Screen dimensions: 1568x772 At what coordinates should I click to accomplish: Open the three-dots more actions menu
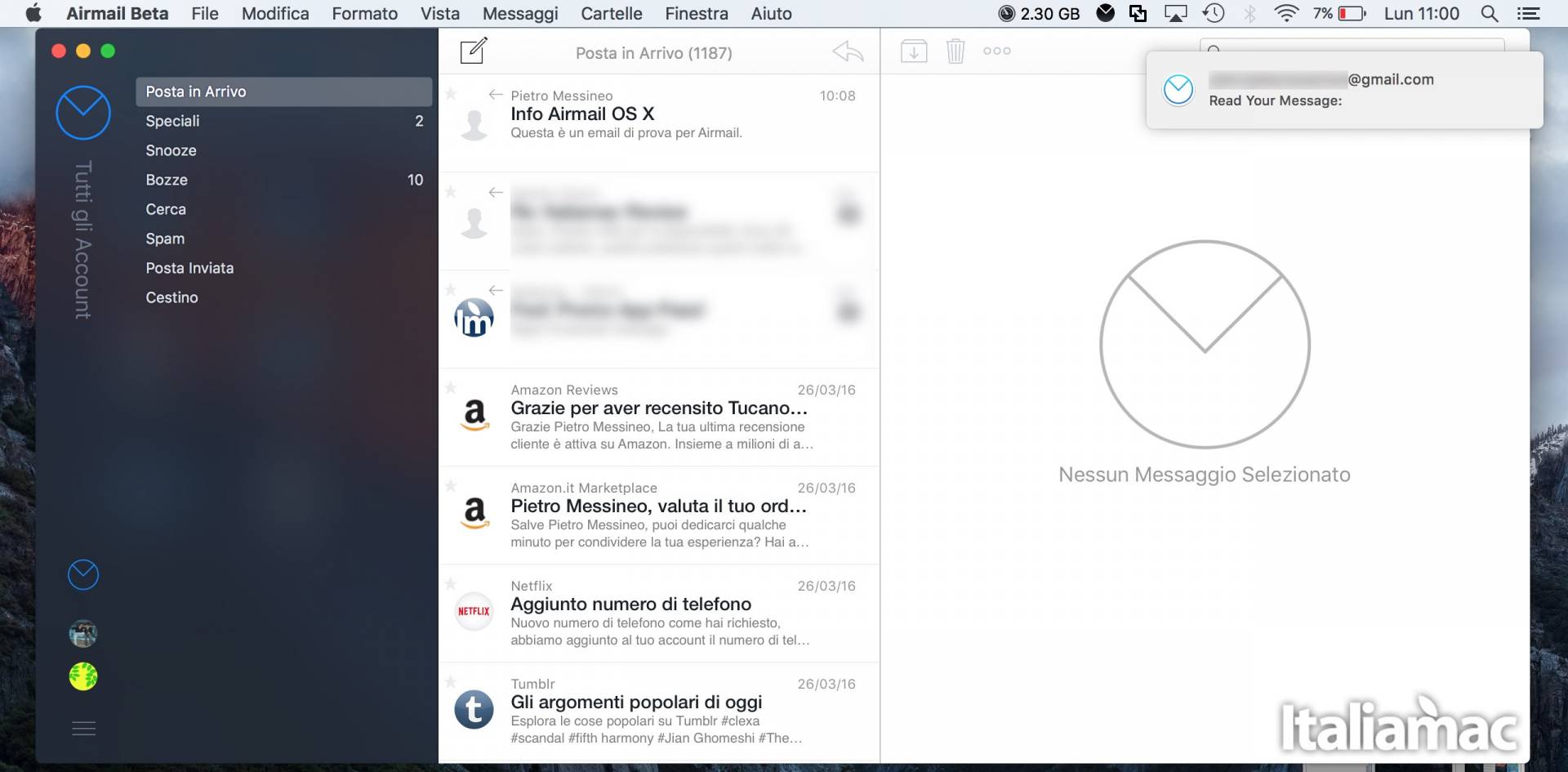click(x=996, y=51)
